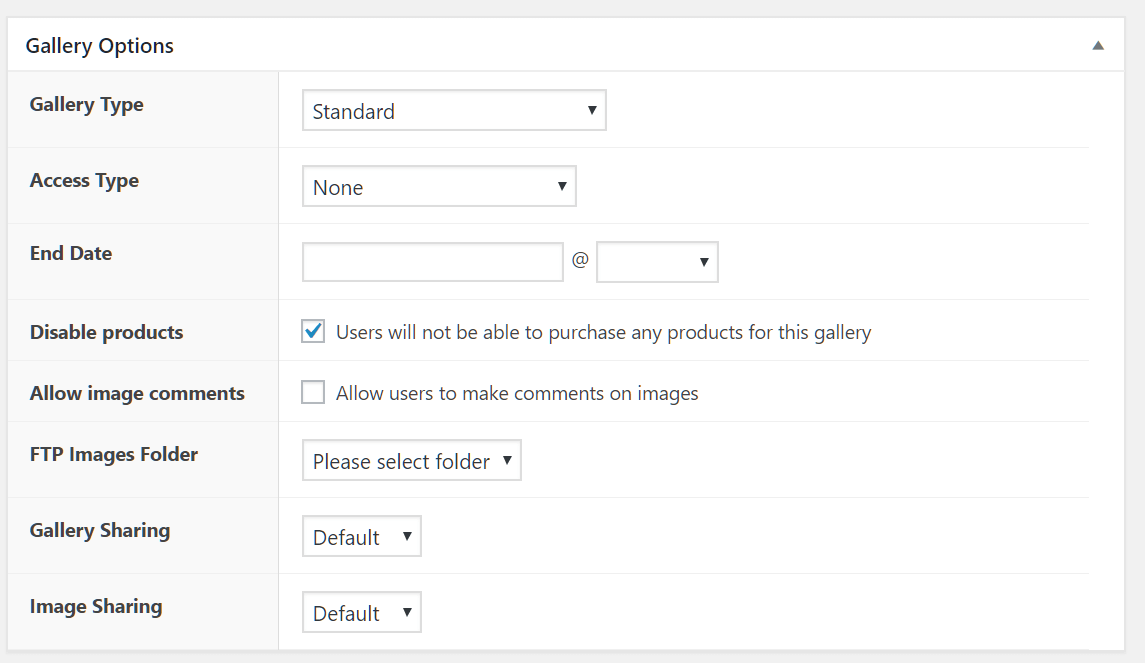Open the Please select folder dropdown

point(411,461)
